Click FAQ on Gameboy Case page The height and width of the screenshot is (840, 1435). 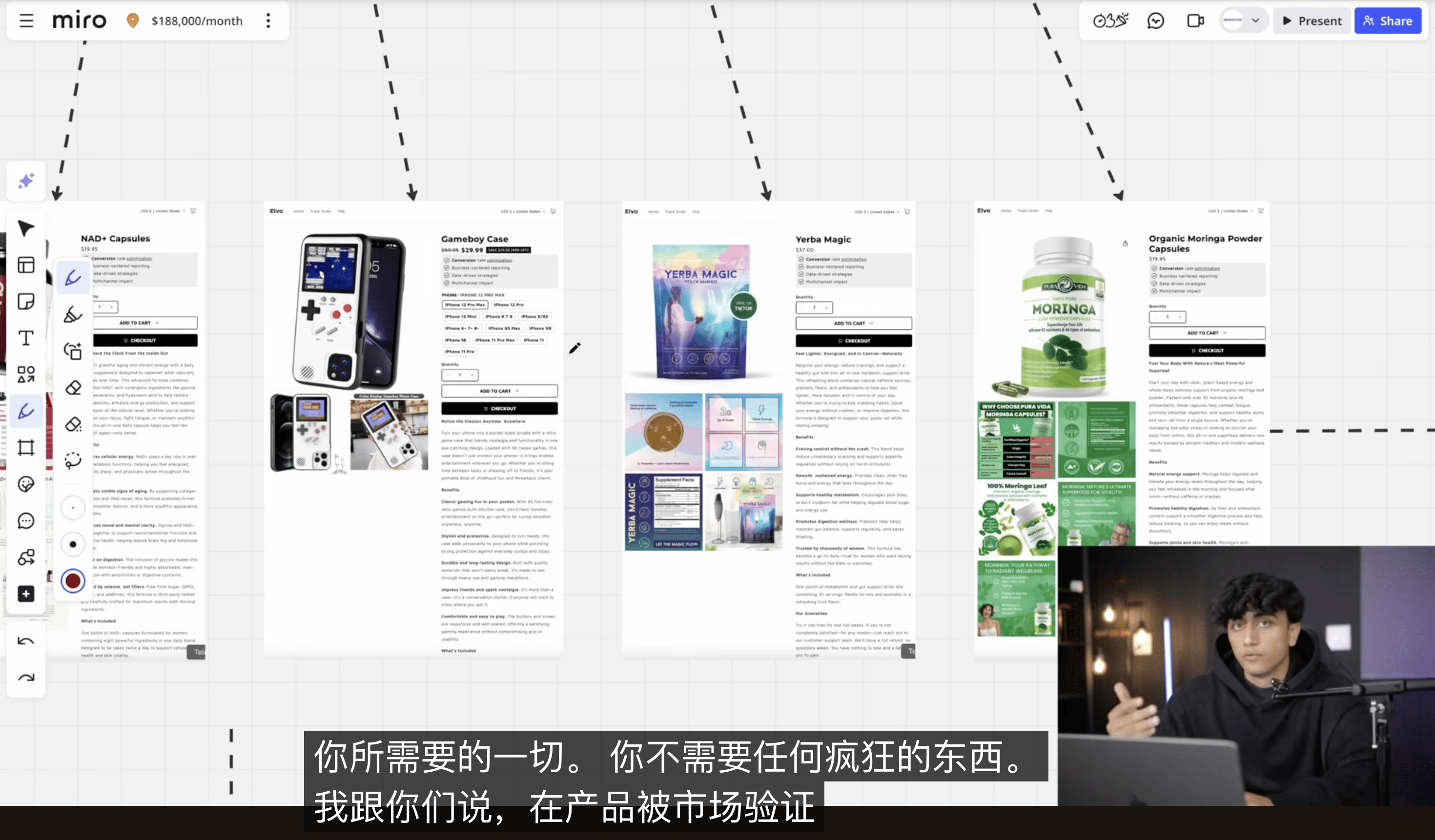(x=341, y=211)
